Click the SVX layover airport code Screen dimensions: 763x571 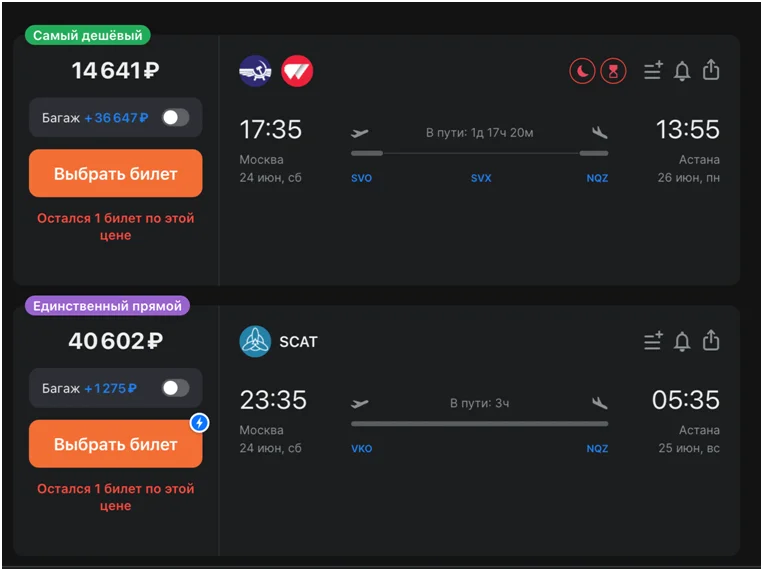481,179
